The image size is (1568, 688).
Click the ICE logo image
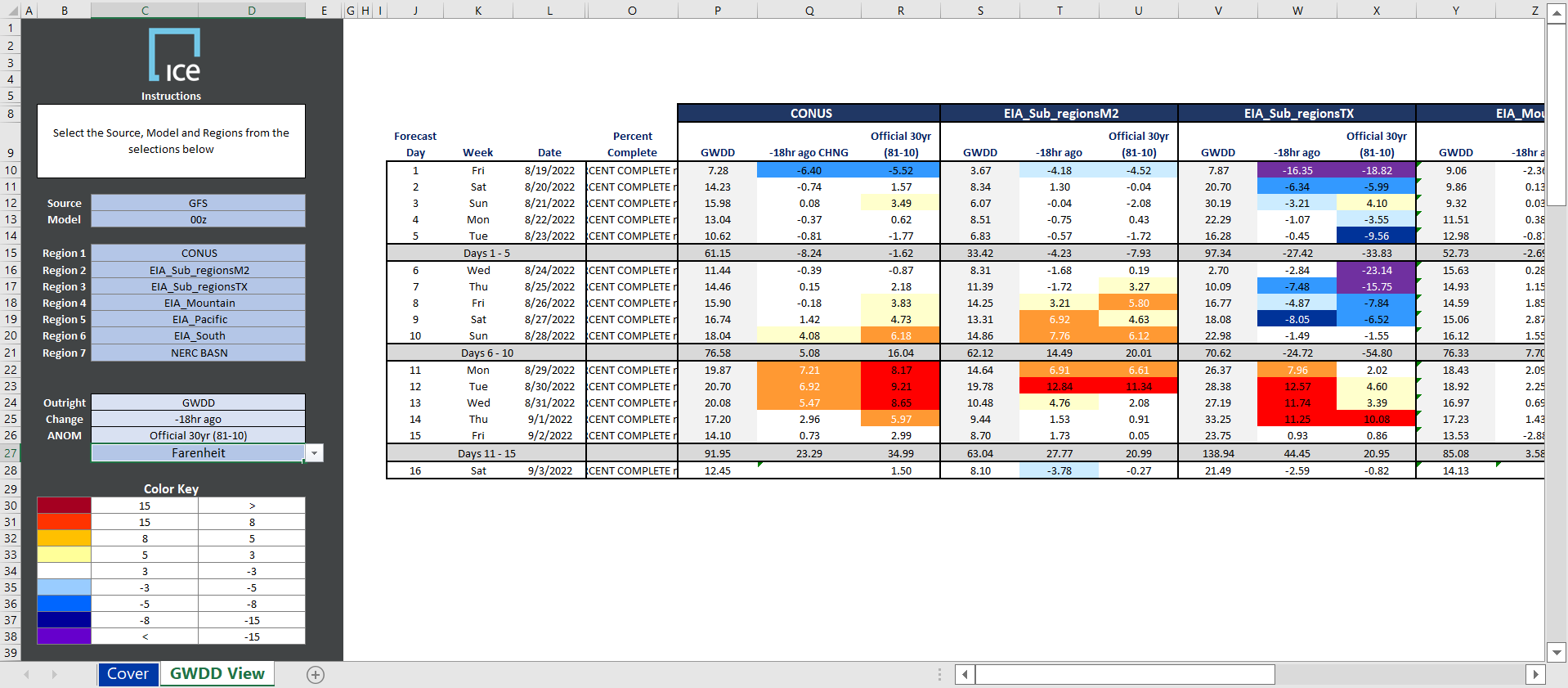(x=174, y=56)
